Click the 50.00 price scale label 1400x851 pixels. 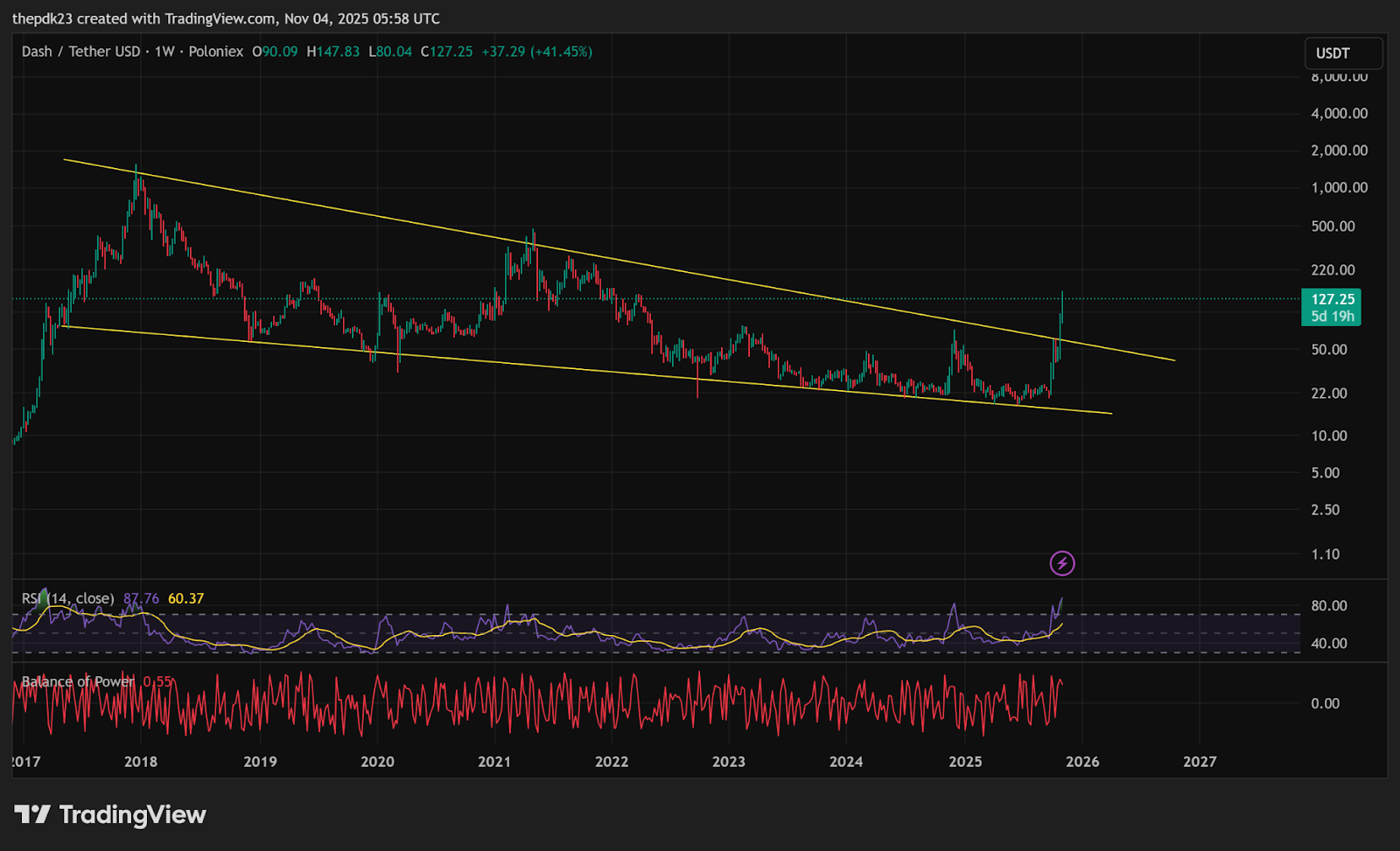click(x=1329, y=349)
